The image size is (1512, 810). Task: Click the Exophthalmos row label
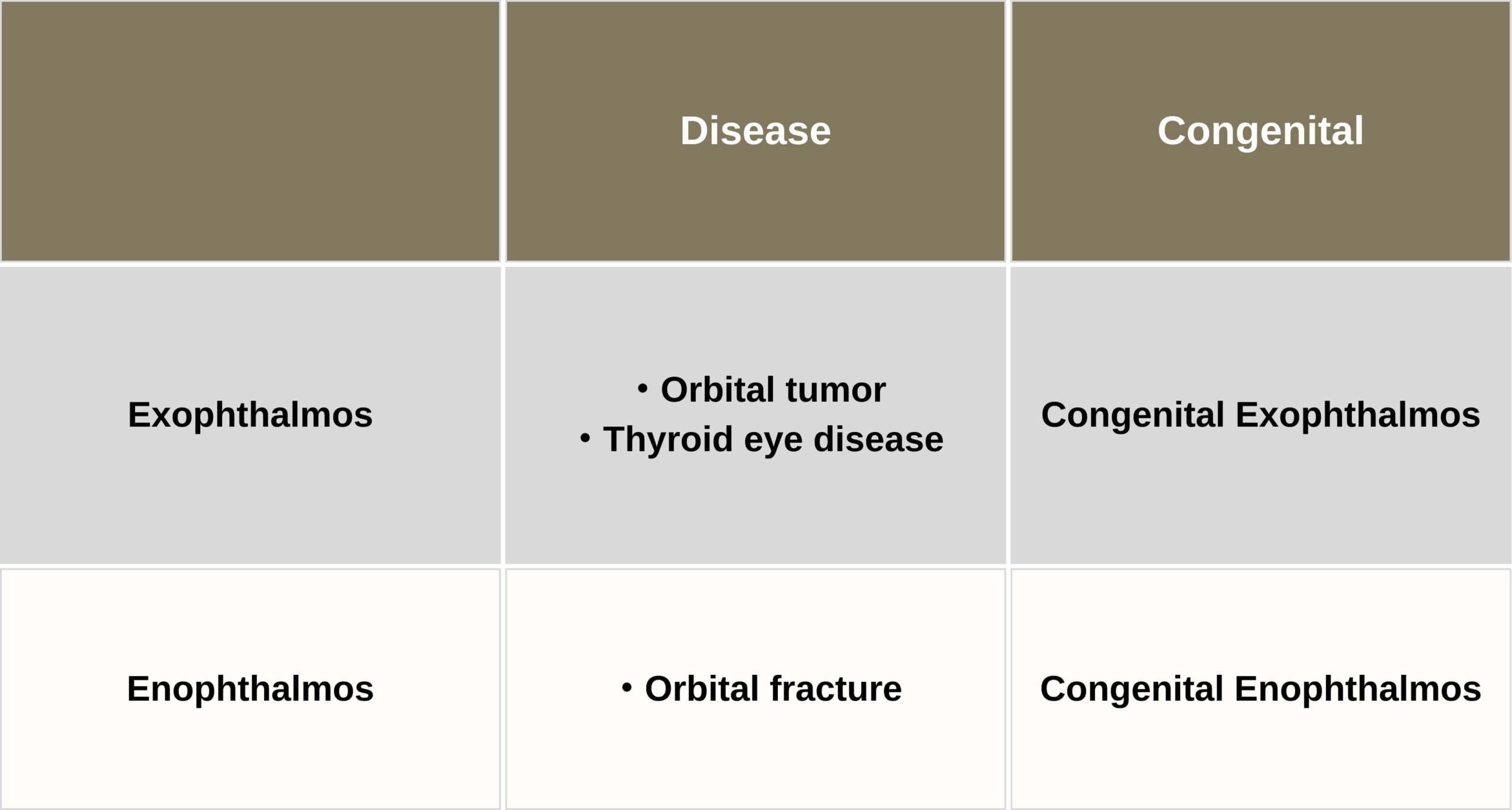[x=250, y=415]
